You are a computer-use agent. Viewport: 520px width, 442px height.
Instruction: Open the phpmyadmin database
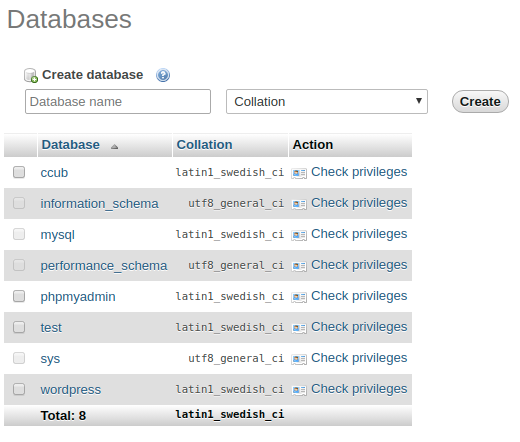tap(78, 297)
